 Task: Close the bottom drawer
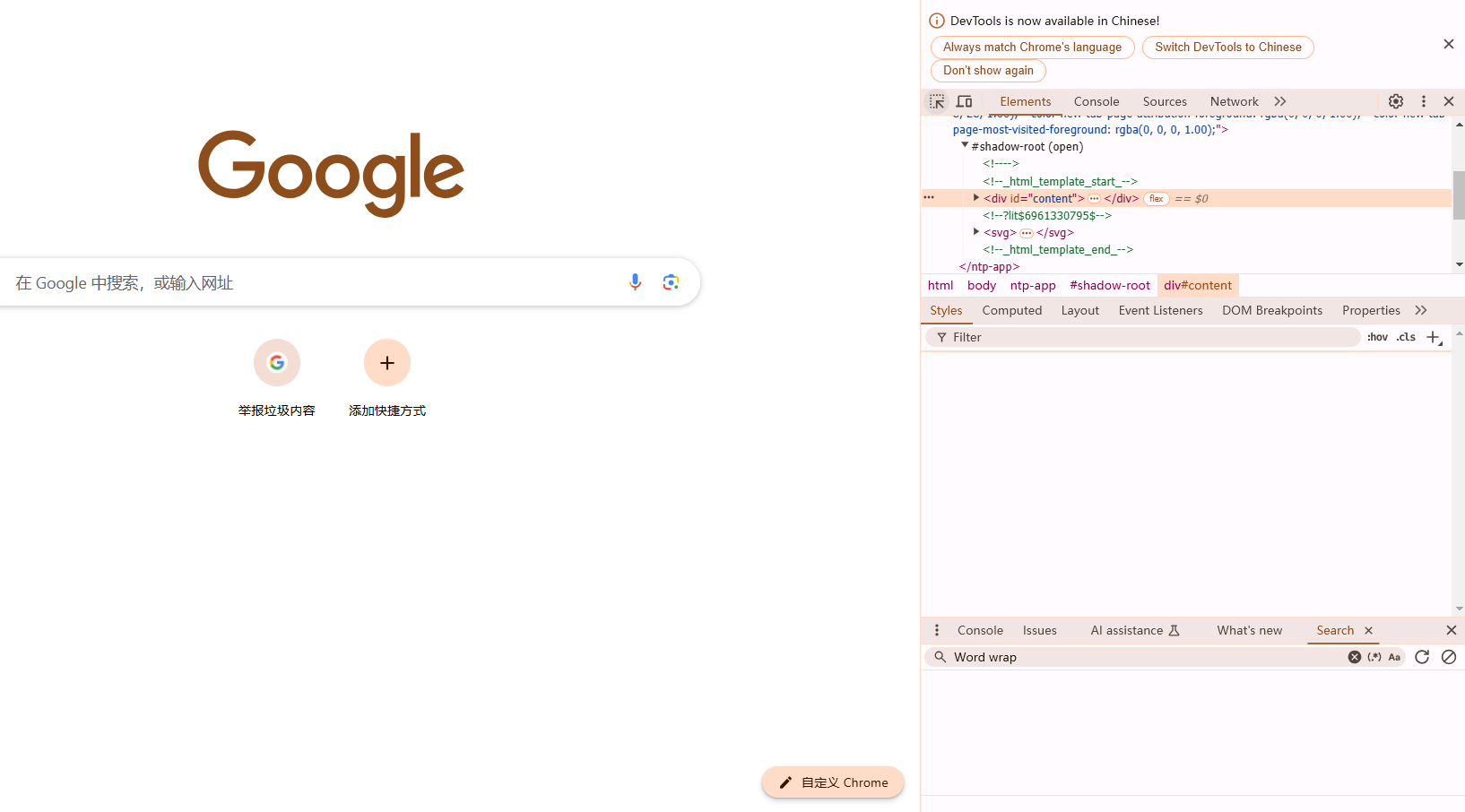(x=1452, y=630)
